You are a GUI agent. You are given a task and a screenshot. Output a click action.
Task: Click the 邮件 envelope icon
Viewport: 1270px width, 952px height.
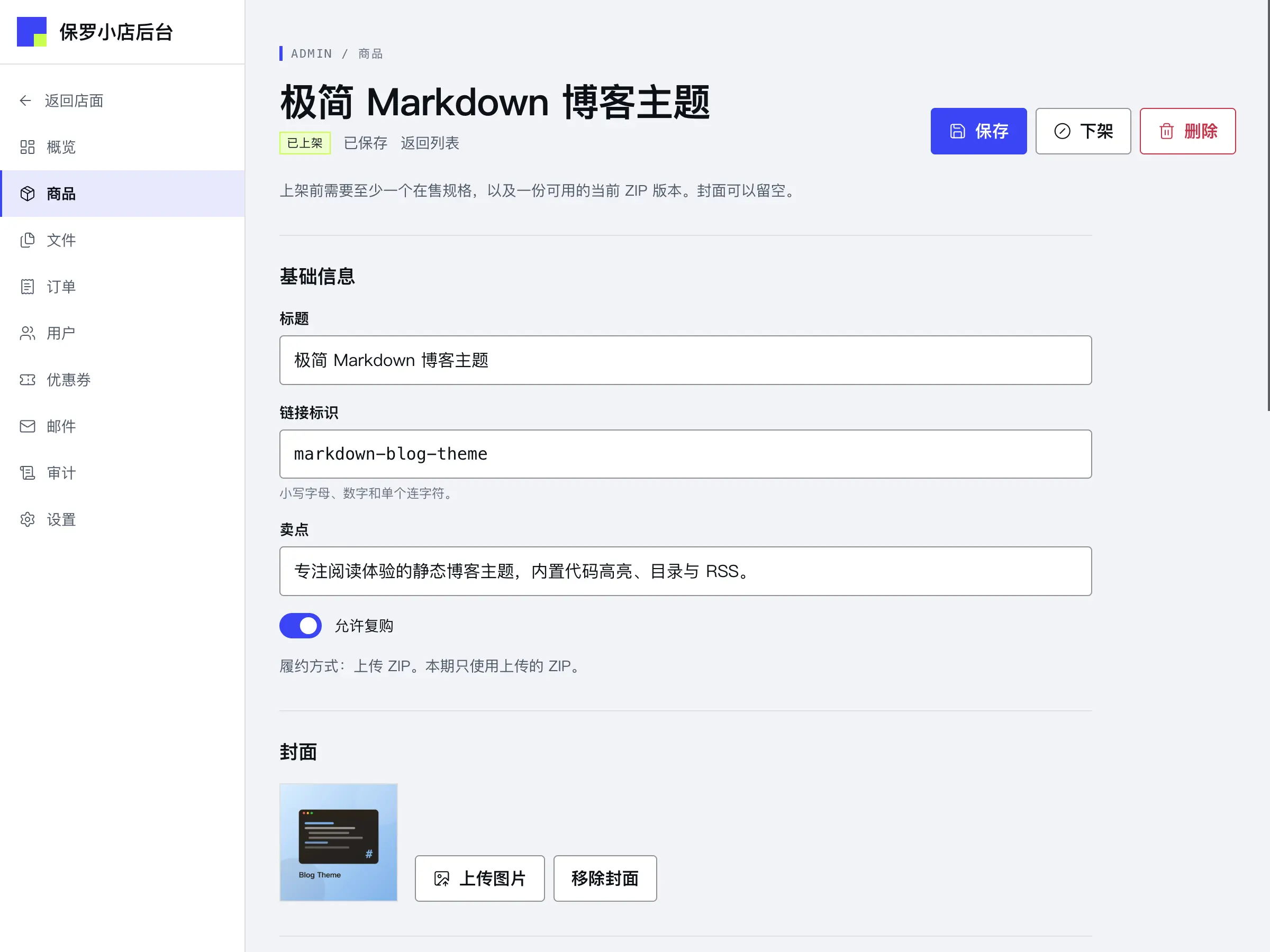pos(28,426)
